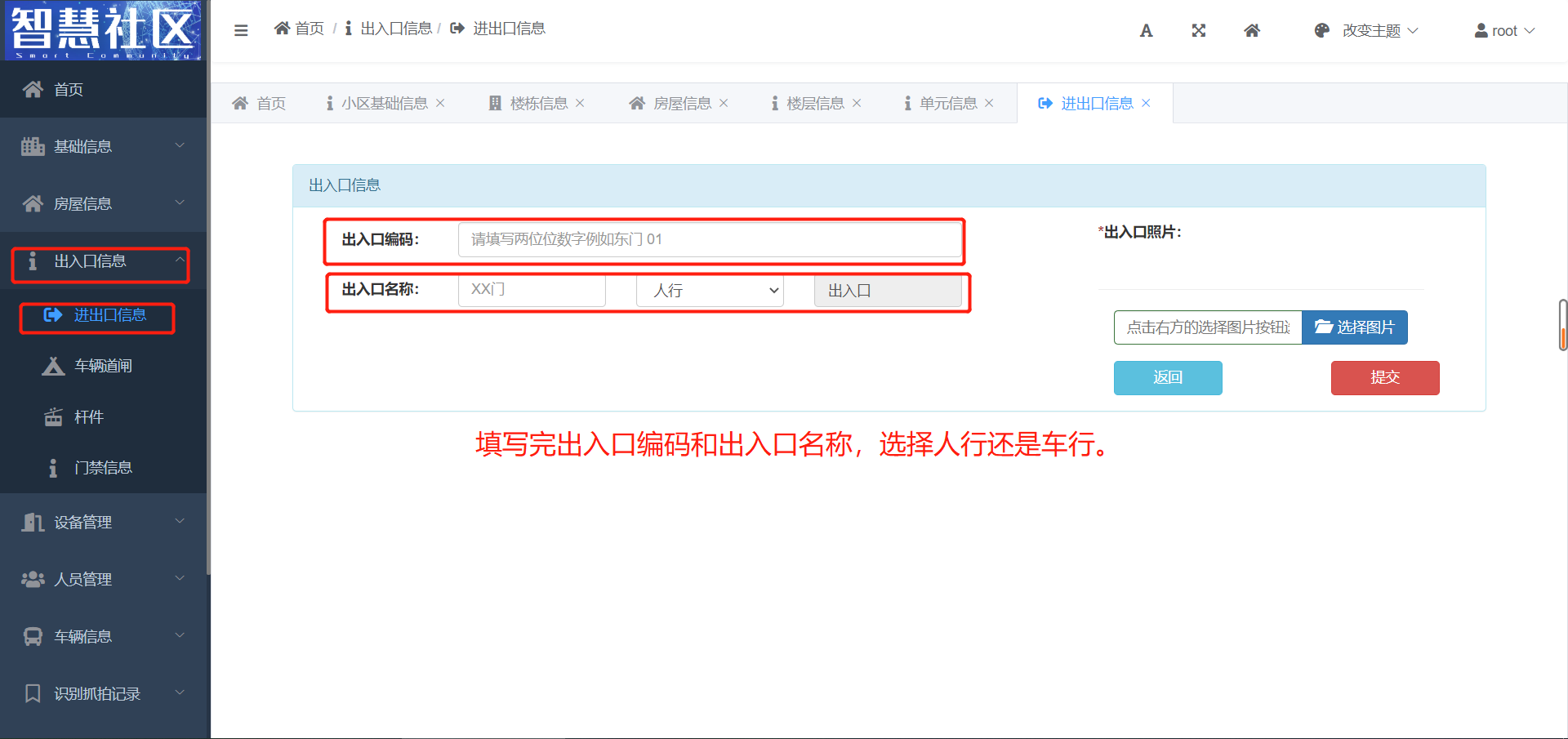1568x739 pixels.
Task: Open 车辆道闸 in the sidebar
Action: (x=102, y=366)
